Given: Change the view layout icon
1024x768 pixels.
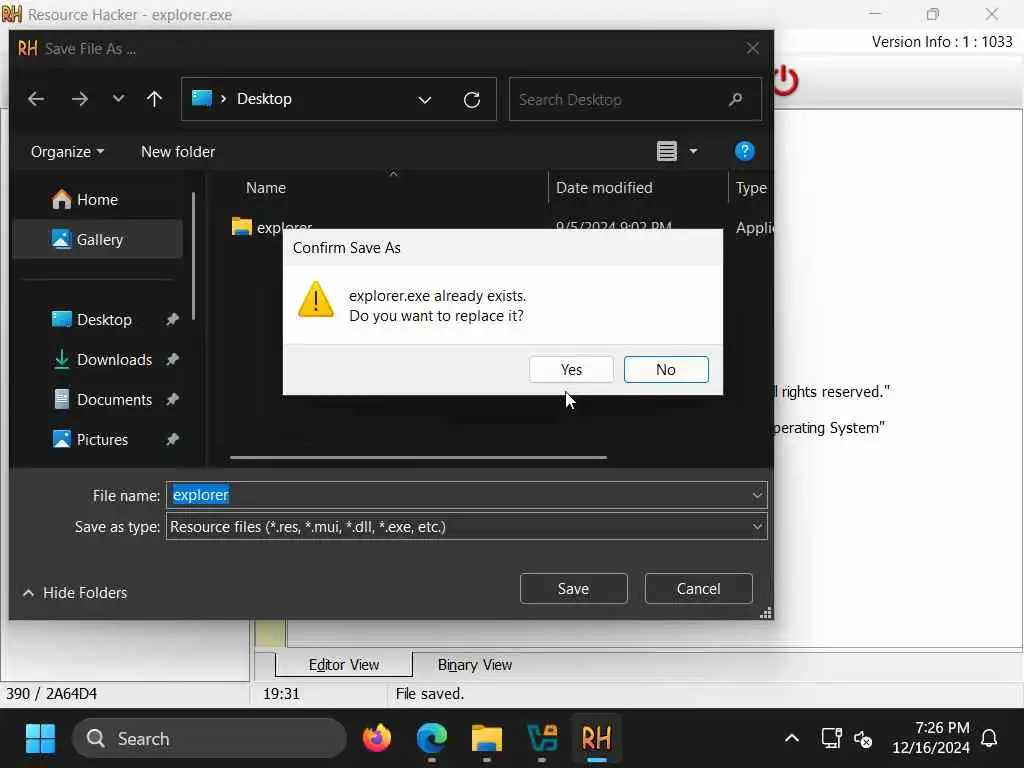Looking at the screenshot, I should coord(666,152).
